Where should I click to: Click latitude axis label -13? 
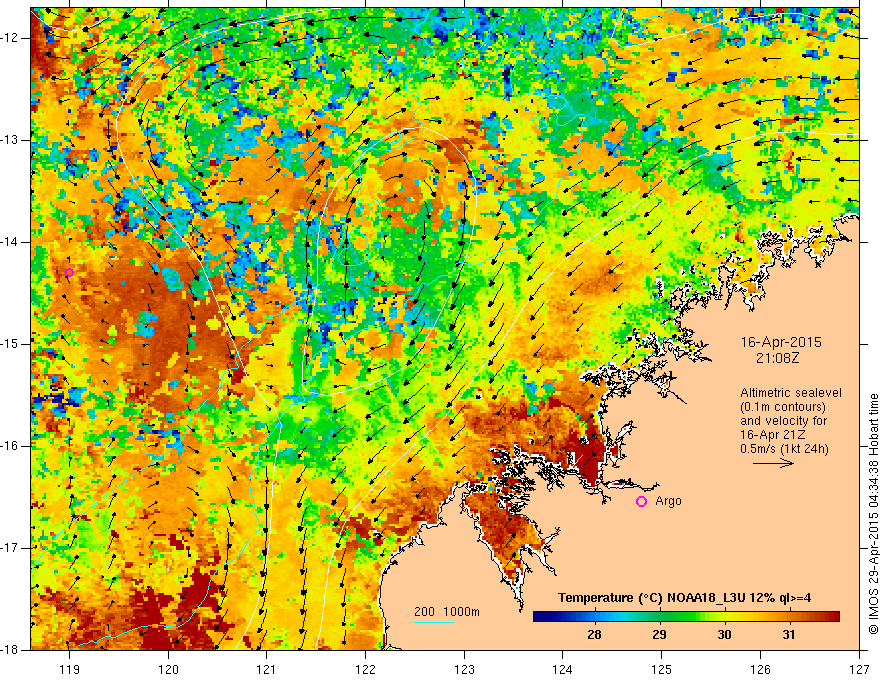(10, 140)
